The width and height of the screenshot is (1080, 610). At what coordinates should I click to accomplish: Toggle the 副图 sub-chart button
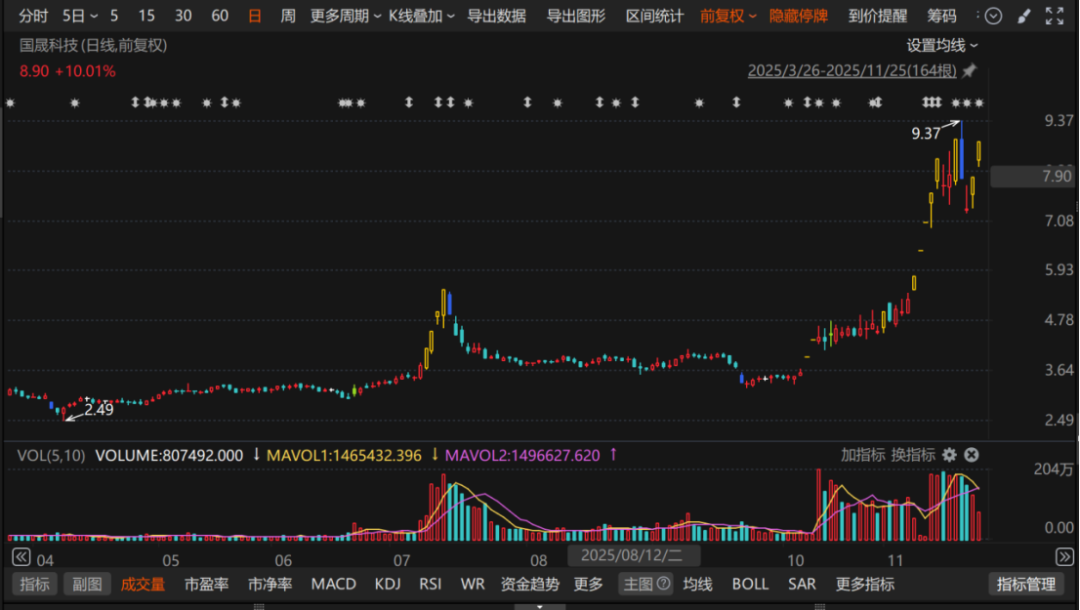(x=88, y=584)
